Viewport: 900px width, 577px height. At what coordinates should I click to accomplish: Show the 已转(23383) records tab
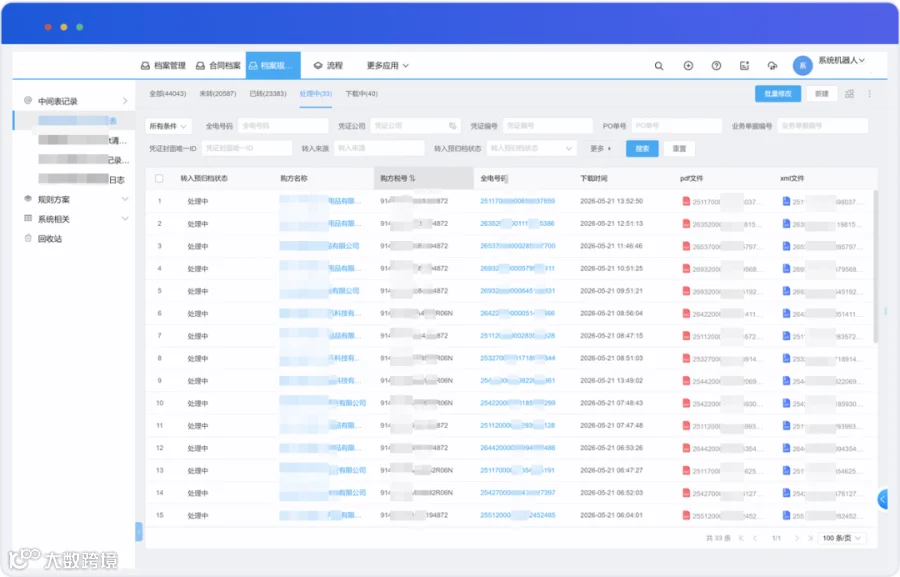pyautogui.click(x=267, y=94)
